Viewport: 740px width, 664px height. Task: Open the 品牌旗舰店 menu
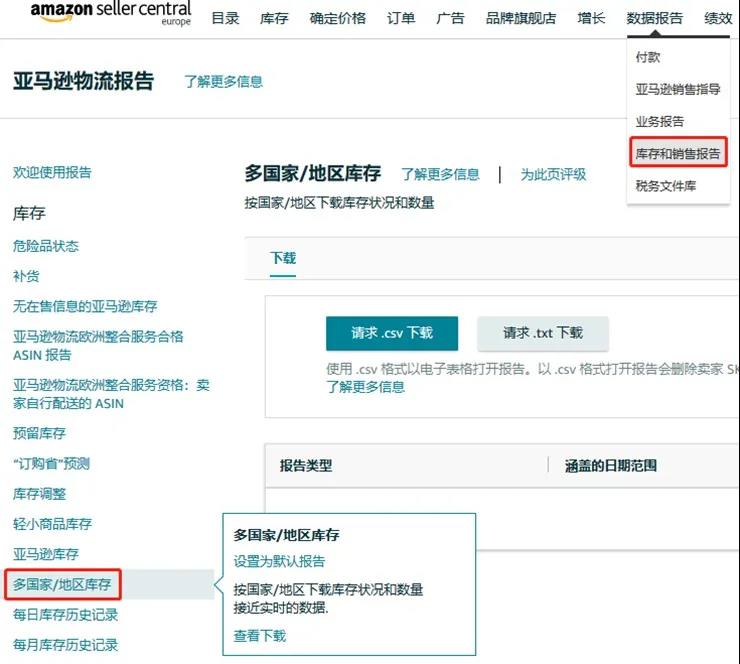click(x=521, y=18)
